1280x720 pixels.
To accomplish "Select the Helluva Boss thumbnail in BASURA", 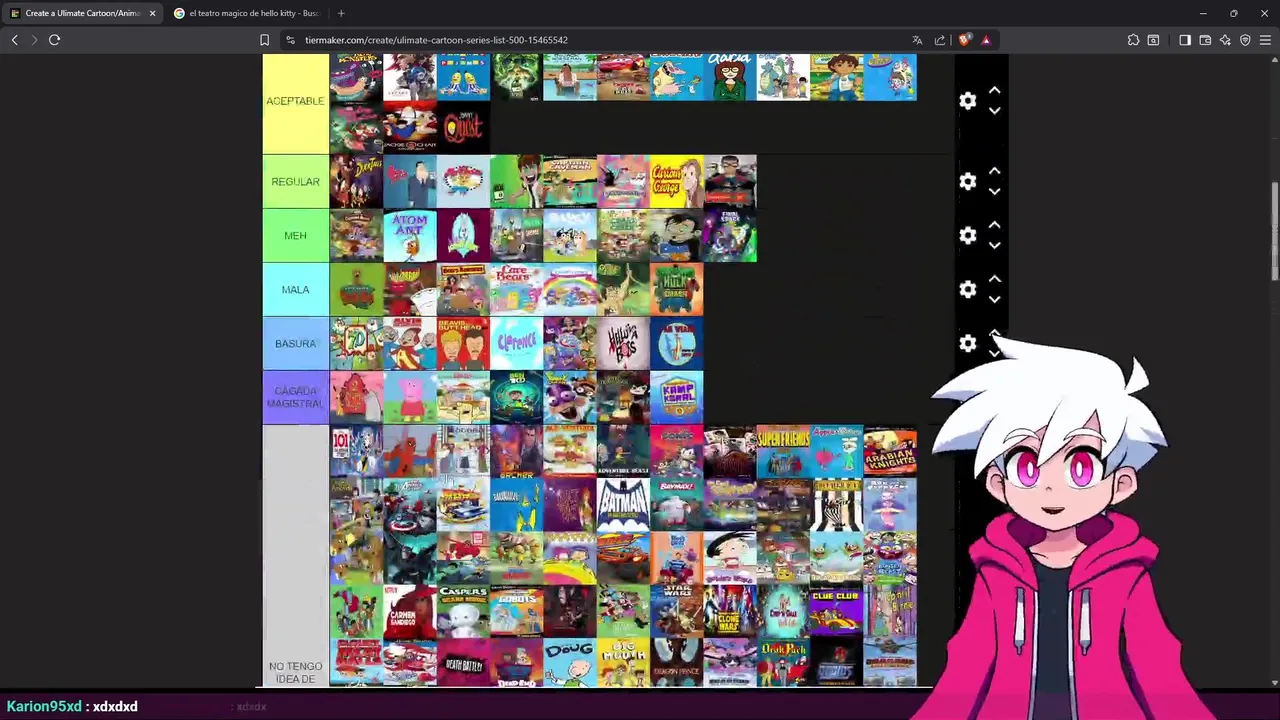I will click(624, 344).
